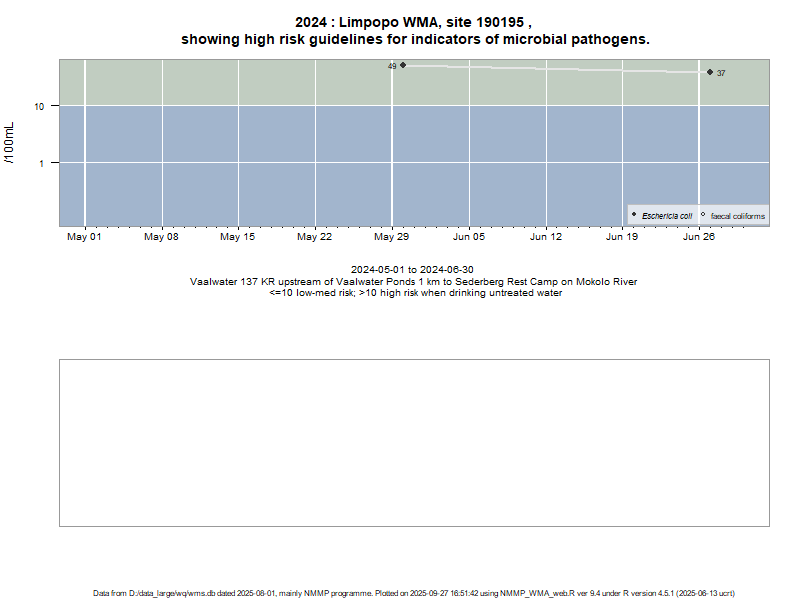Select the faecal coliforms legend text
The image size is (800, 600).
(737, 216)
